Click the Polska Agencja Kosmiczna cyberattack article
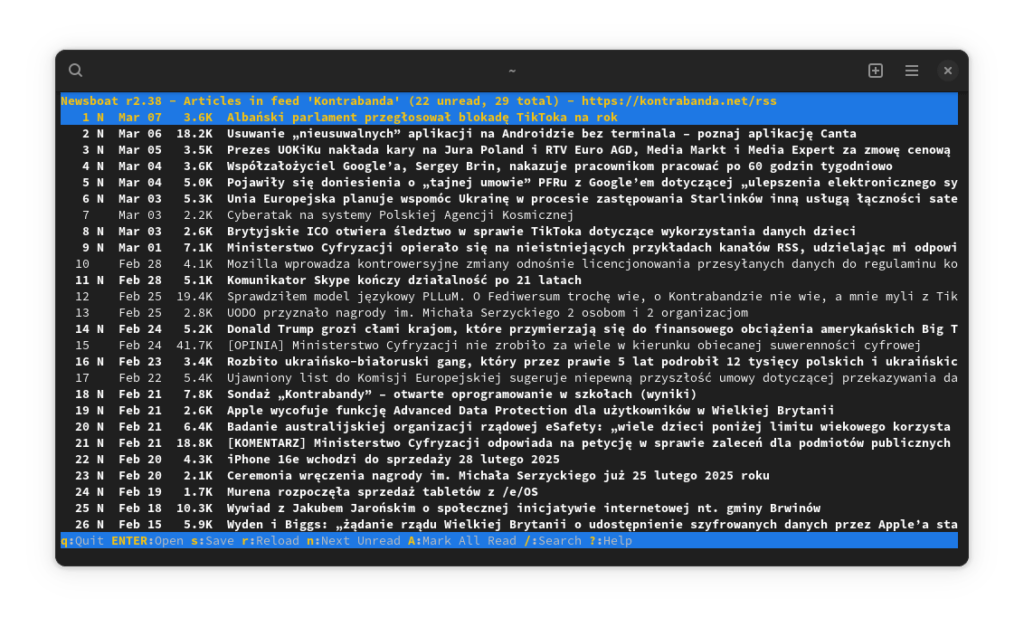This screenshot has width=1024, height=627. 509,215
